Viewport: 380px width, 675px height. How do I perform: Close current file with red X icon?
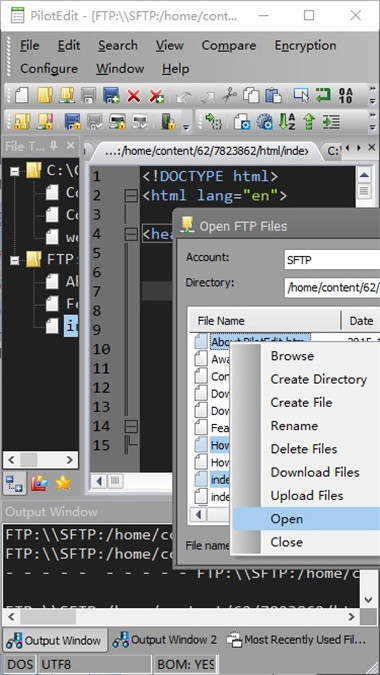[x=134, y=96]
